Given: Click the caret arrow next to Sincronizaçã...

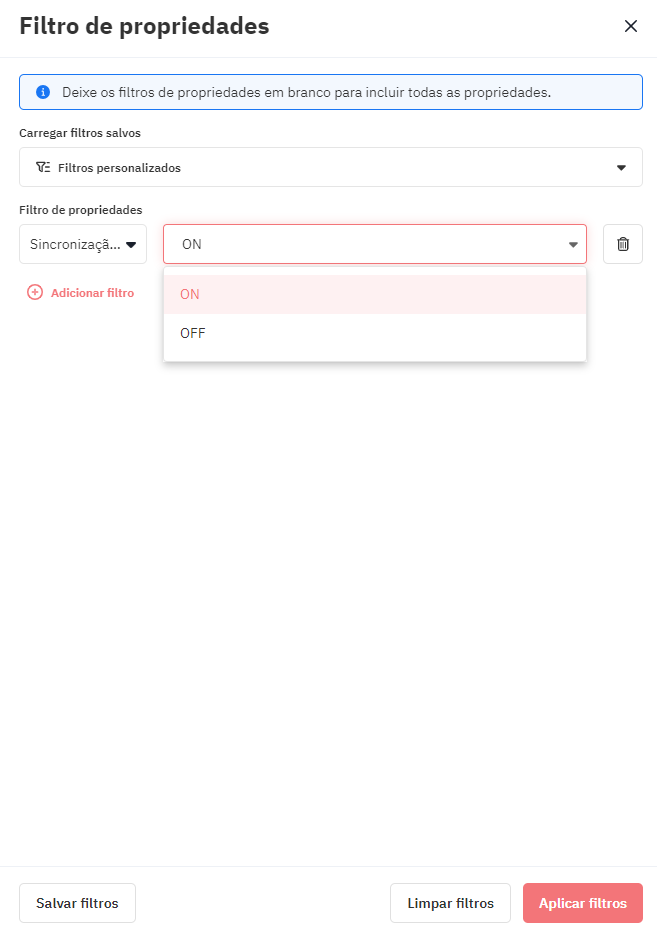Looking at the screenshot, I should pyautogui.click(x=131, y=245).
